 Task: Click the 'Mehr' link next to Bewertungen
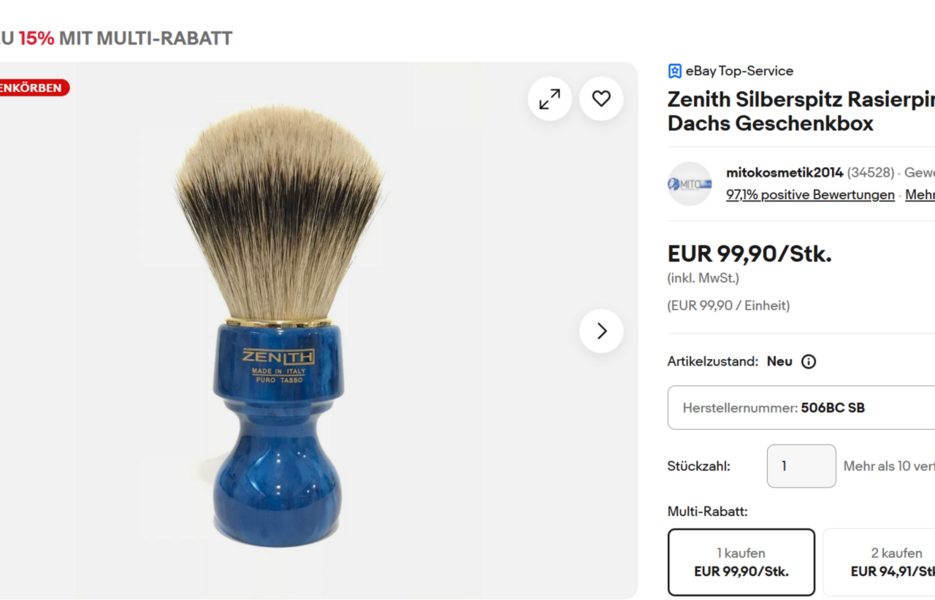pos(919,194)
